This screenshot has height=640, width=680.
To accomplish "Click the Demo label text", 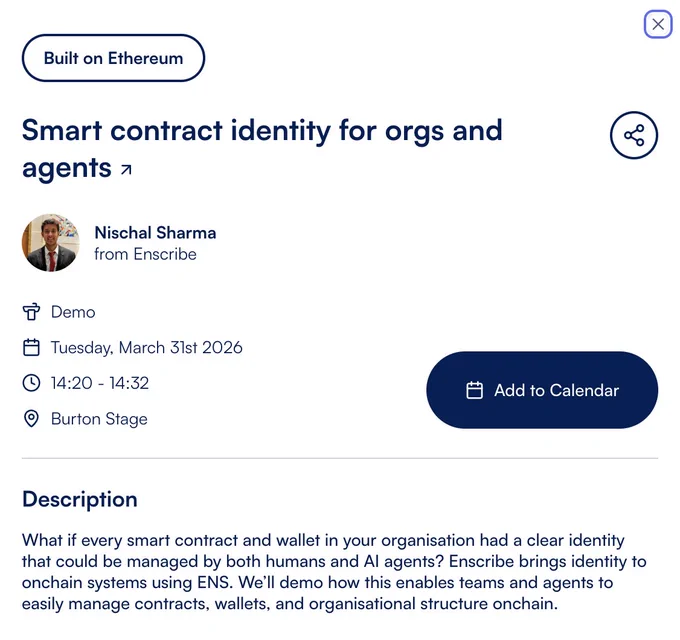I will [73, 312].
